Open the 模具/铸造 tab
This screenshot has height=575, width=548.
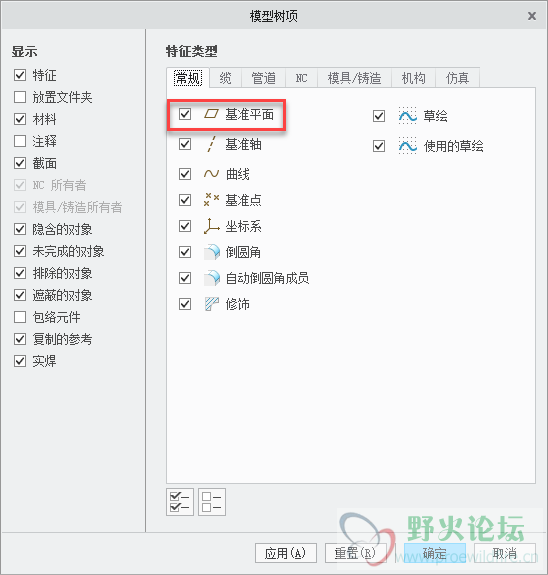(354, 78)
